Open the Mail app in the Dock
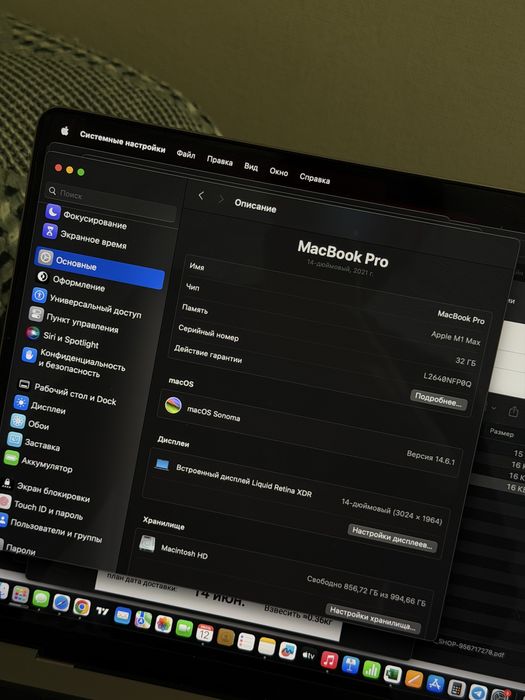The height and width of the screenshot is (700, 525). point(122,616)
